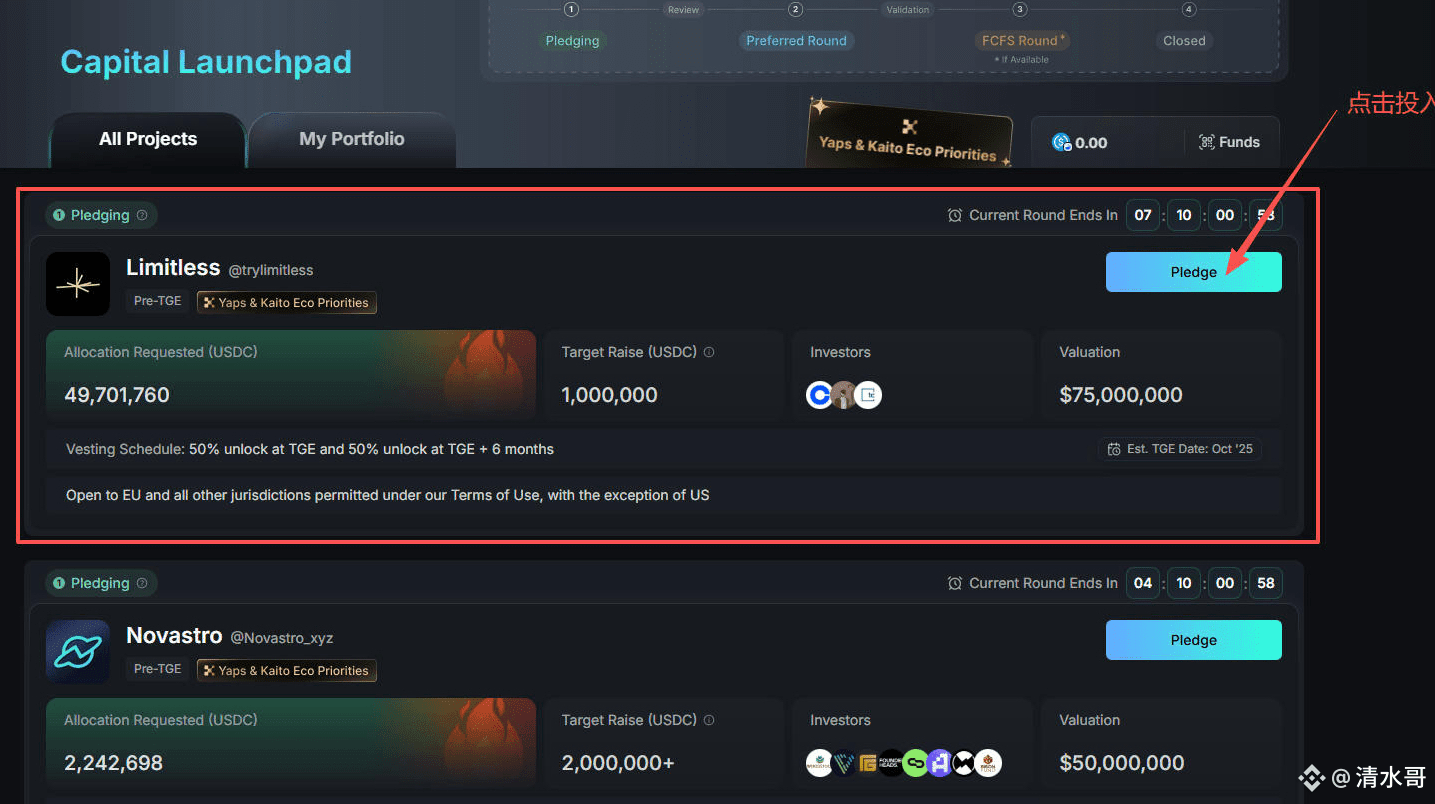Click Limitless Yaps & Kaito Eco Priorities tag
This screenshot has height=804, width=1435.
(287, 302)
